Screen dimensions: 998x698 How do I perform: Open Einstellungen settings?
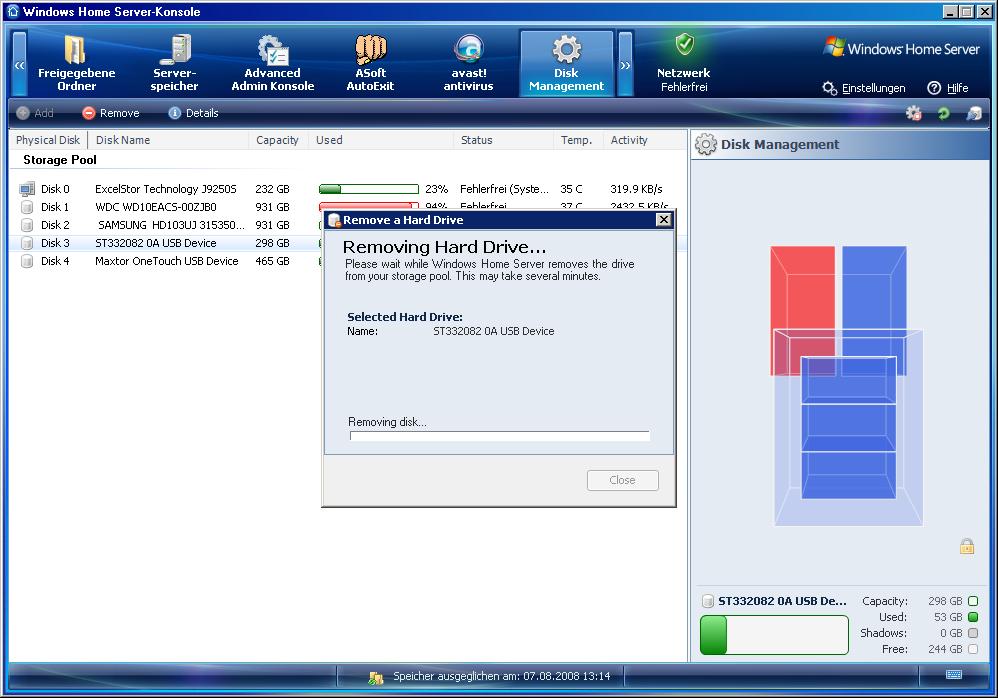click(x=864, y=88)
